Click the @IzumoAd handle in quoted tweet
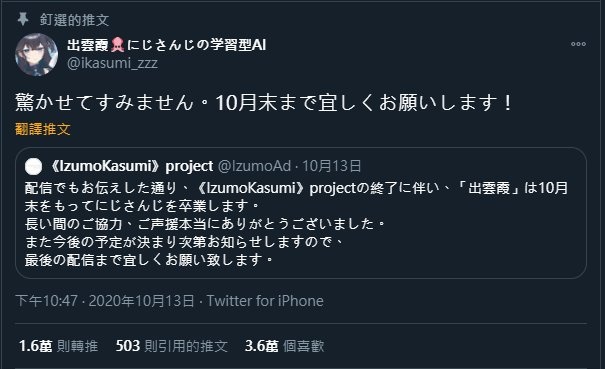The width and height of the screenshot is (605, 369). (x=254, y=166)
